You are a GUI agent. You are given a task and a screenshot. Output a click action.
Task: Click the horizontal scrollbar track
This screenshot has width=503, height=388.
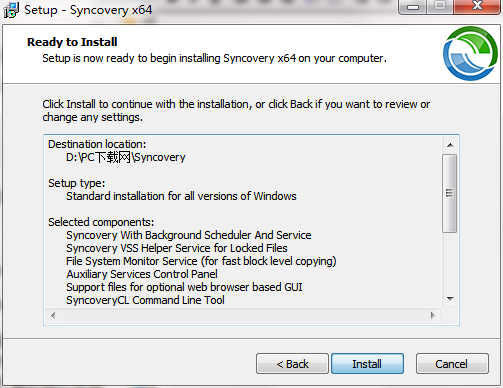pyautogui.click(x=243, y=315)
